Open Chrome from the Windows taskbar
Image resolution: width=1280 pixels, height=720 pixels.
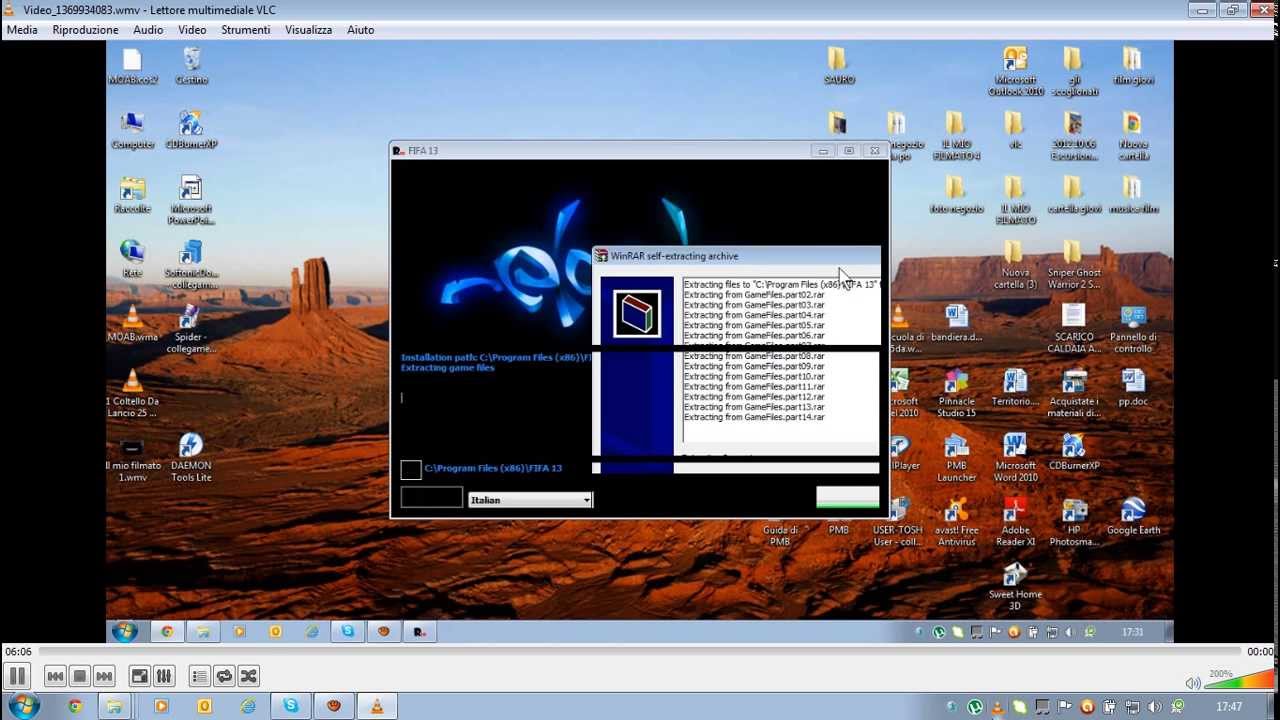point(75,706)
